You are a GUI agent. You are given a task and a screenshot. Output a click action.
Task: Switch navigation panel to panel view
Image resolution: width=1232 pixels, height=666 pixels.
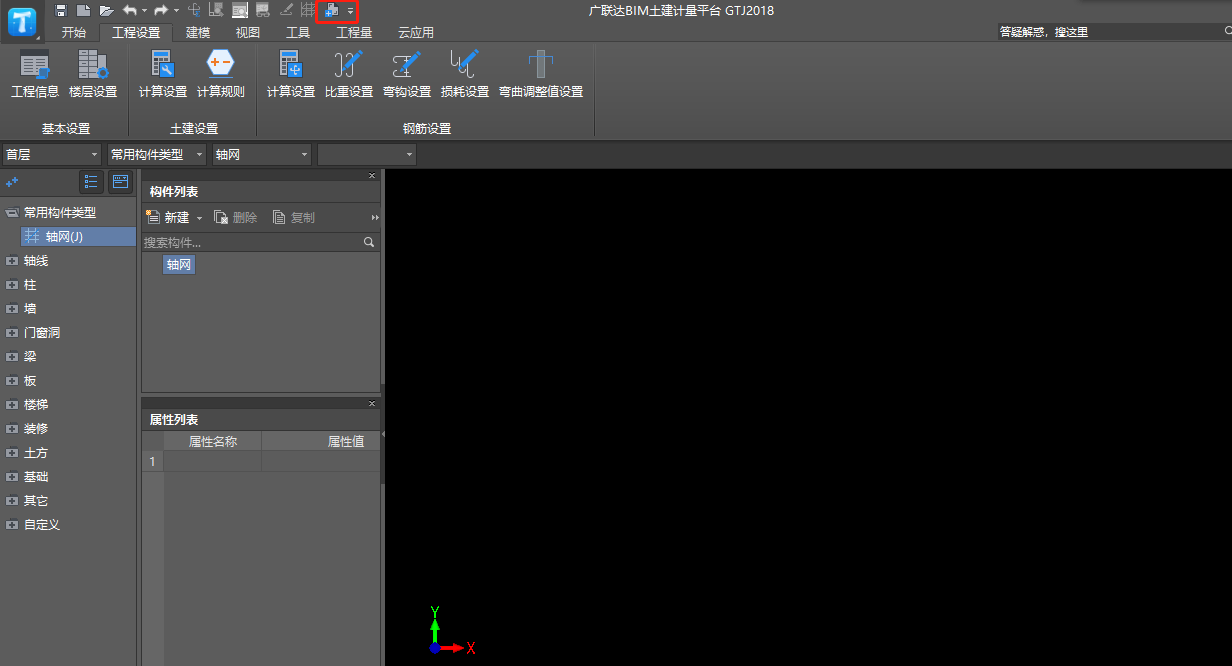[x=120, y=182]
